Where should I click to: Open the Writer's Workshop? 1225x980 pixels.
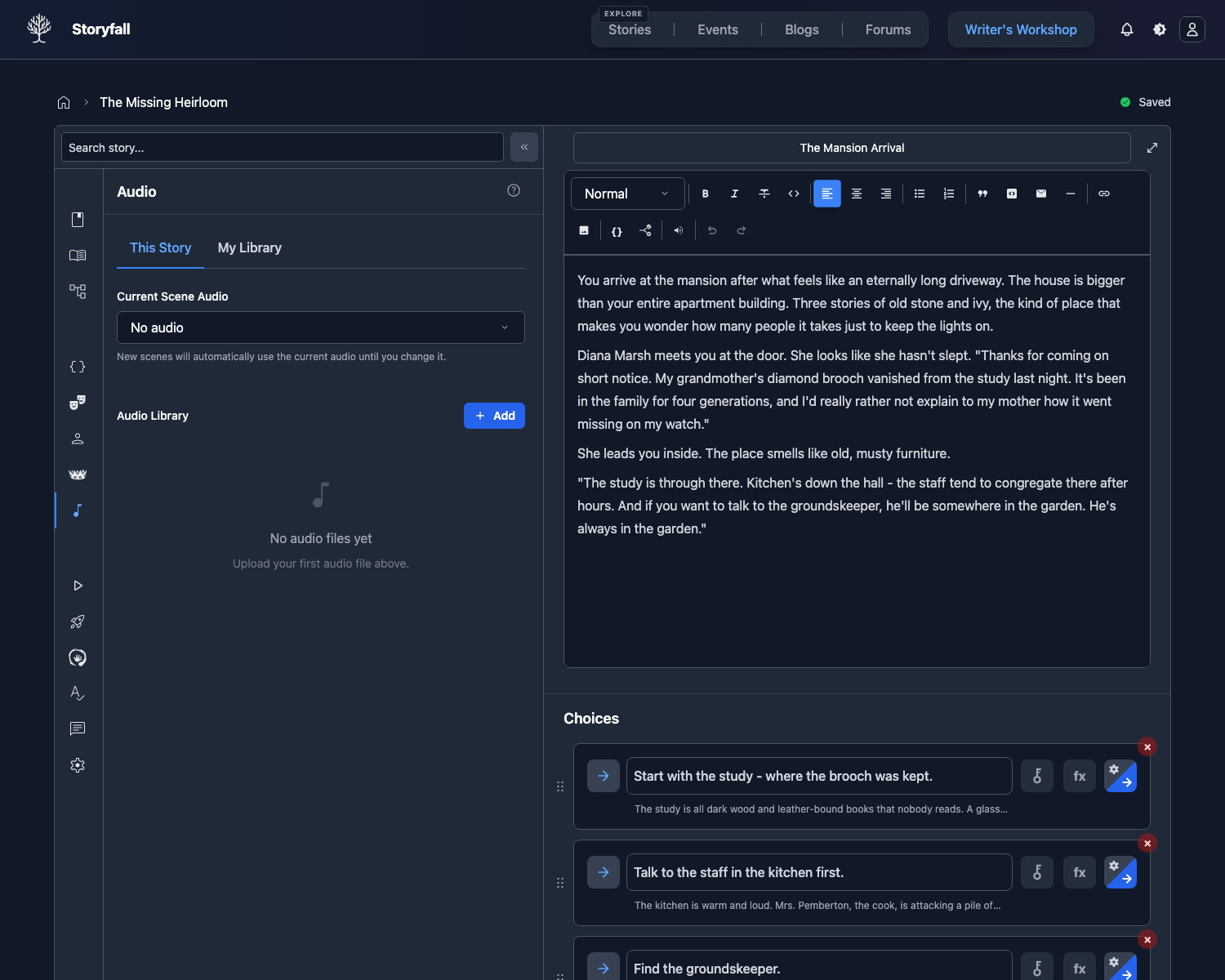[1021, 29]
